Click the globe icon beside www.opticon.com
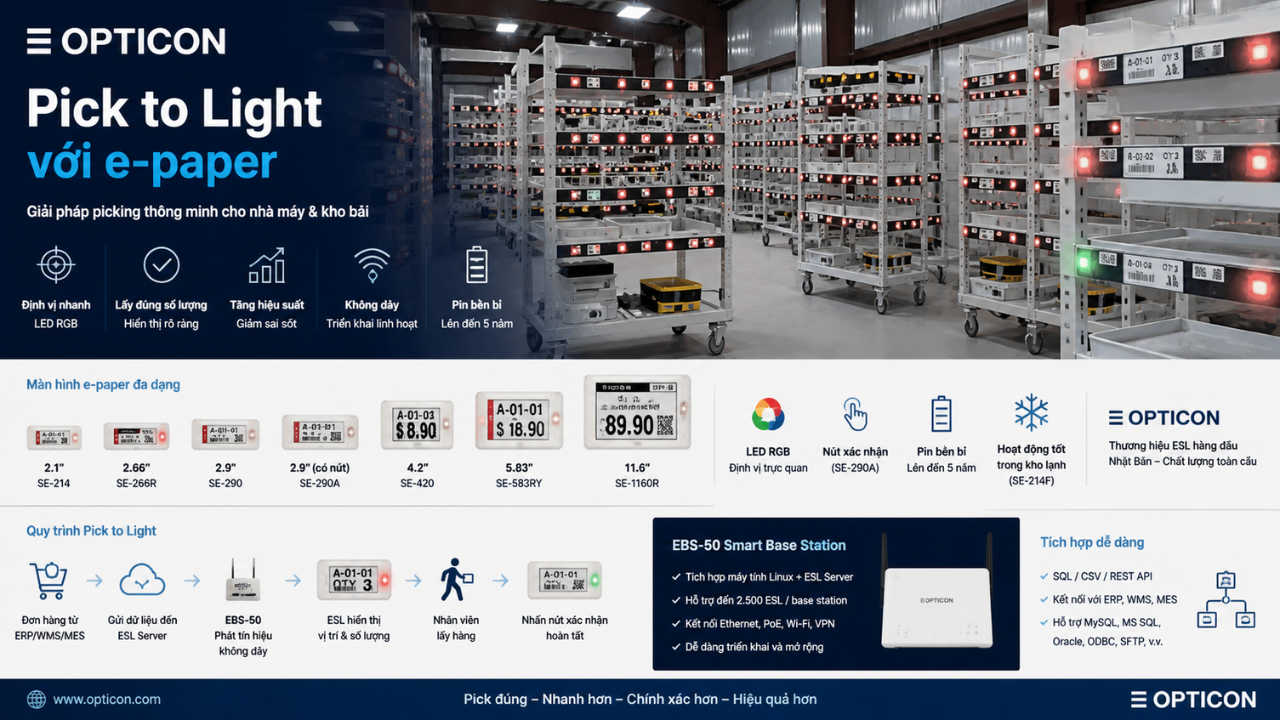1280x720 pixels. click(x=37, y=699)
